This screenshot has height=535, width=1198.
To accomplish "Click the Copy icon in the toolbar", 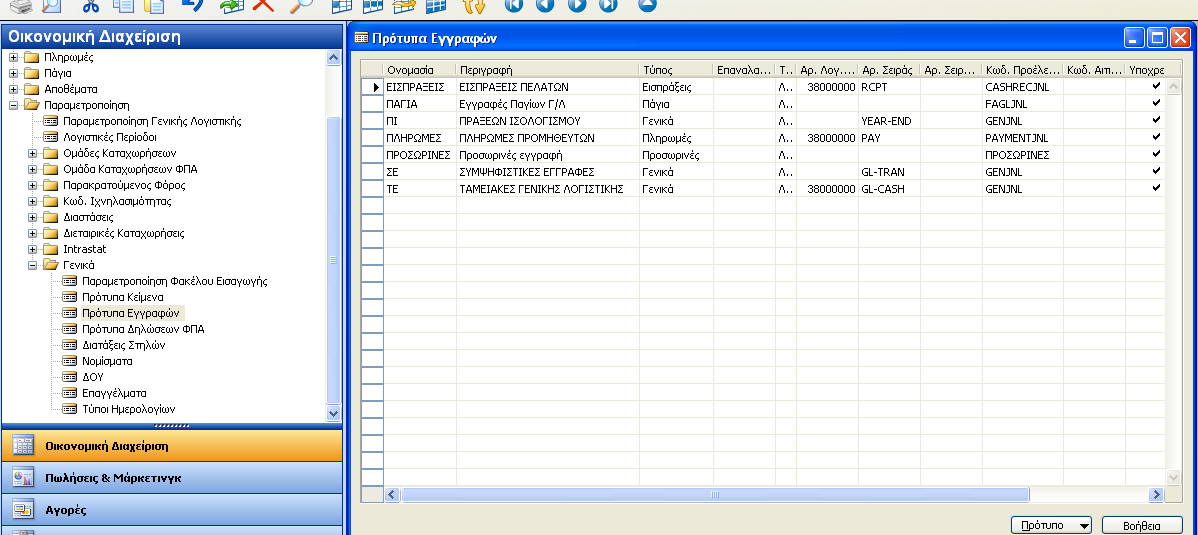I will tap(122, 6).
